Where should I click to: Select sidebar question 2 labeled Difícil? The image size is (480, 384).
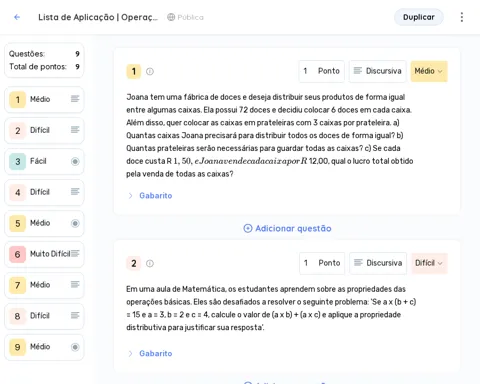(44, 130)
